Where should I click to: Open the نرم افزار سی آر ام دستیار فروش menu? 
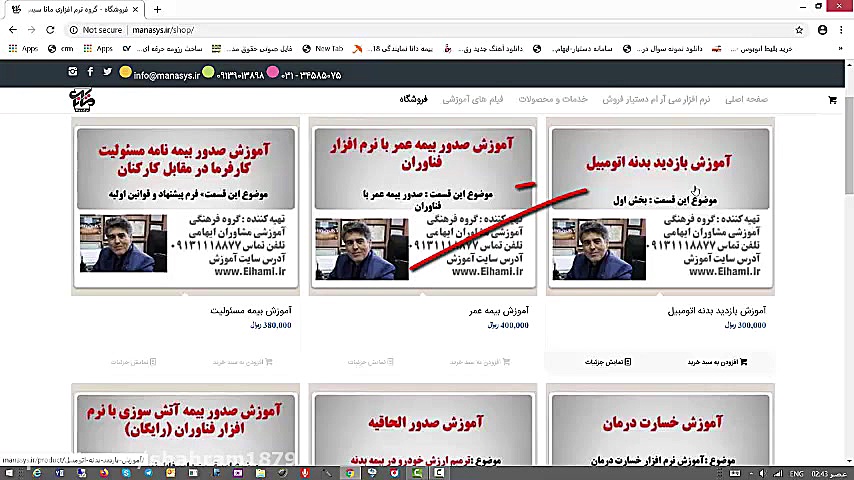point(656,99)
